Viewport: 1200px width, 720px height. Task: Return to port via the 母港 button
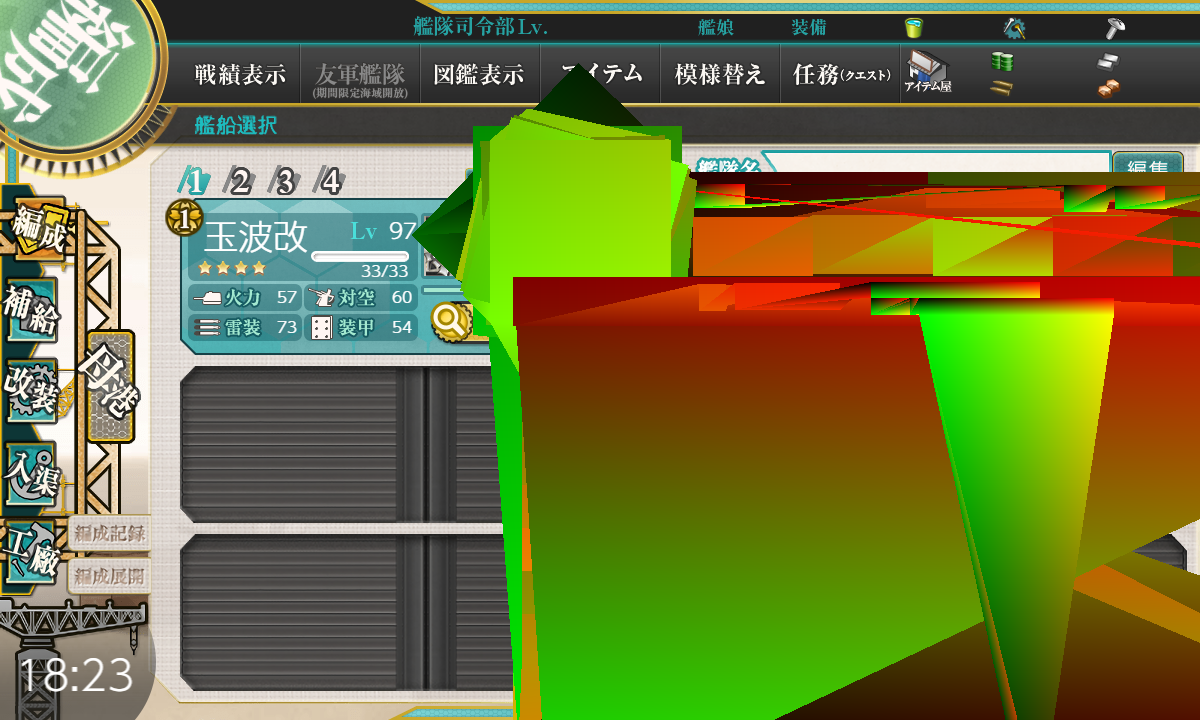click(110, 387)
